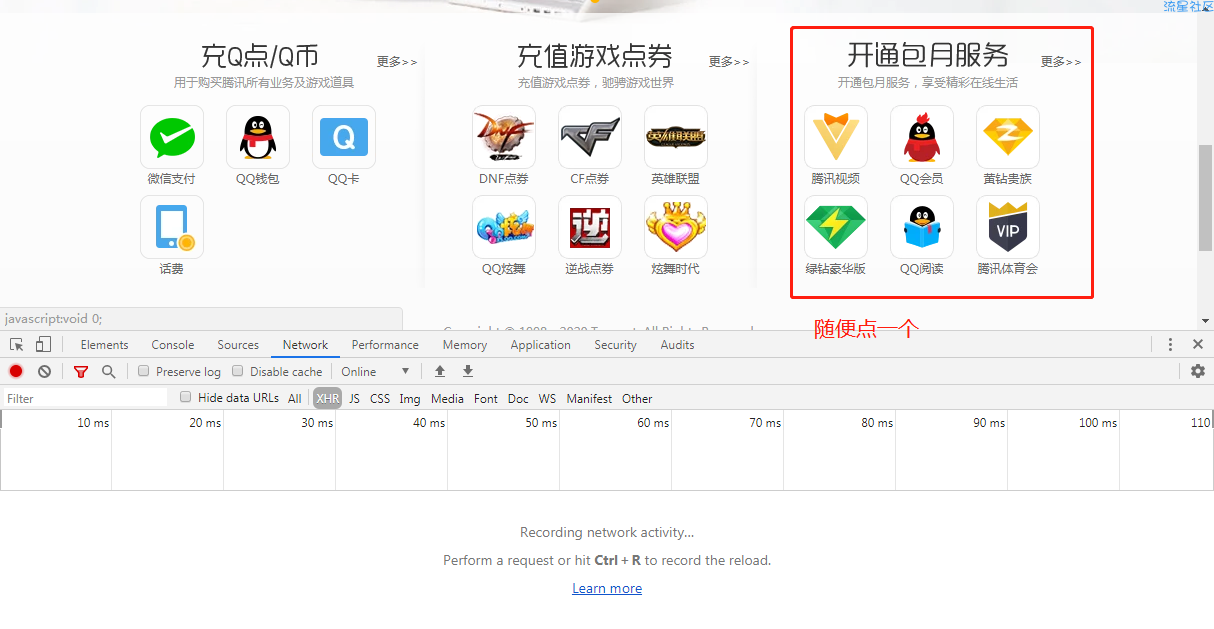Open network search magnifier icon
Image resolution: width=1214 pixels, height=629 pixels.
tap(108, 371)
